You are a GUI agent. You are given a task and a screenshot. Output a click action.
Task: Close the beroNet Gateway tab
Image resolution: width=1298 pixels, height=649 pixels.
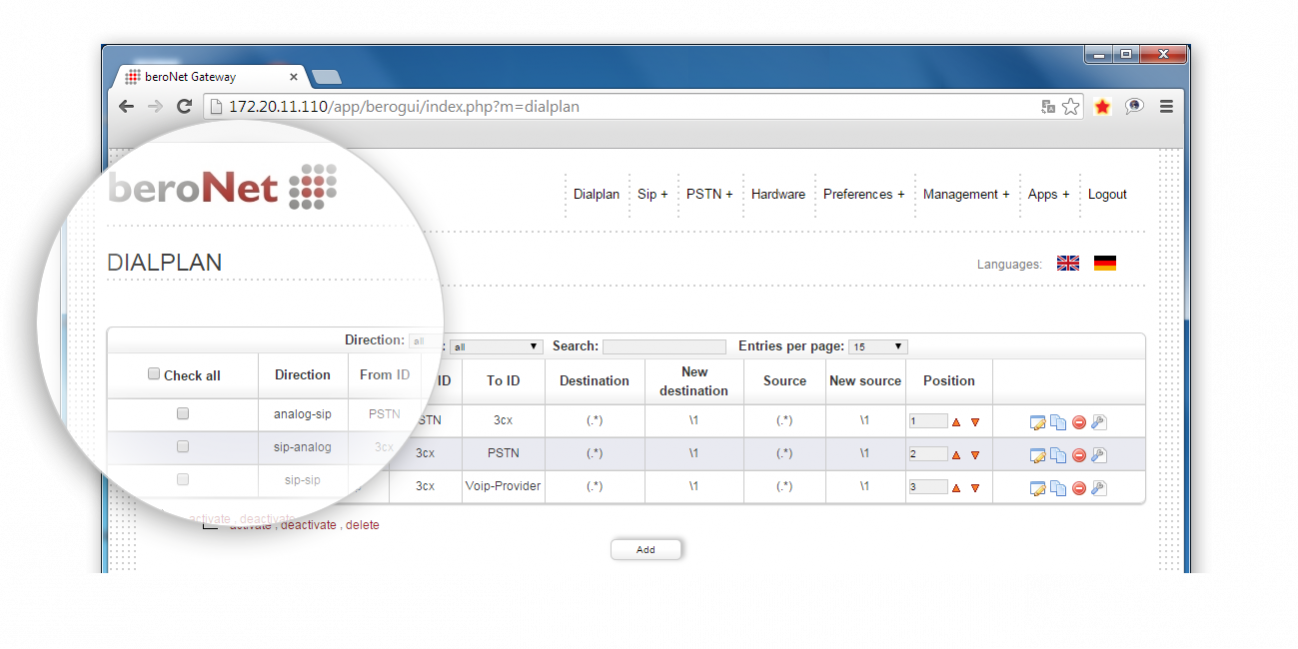pos(293,77)
